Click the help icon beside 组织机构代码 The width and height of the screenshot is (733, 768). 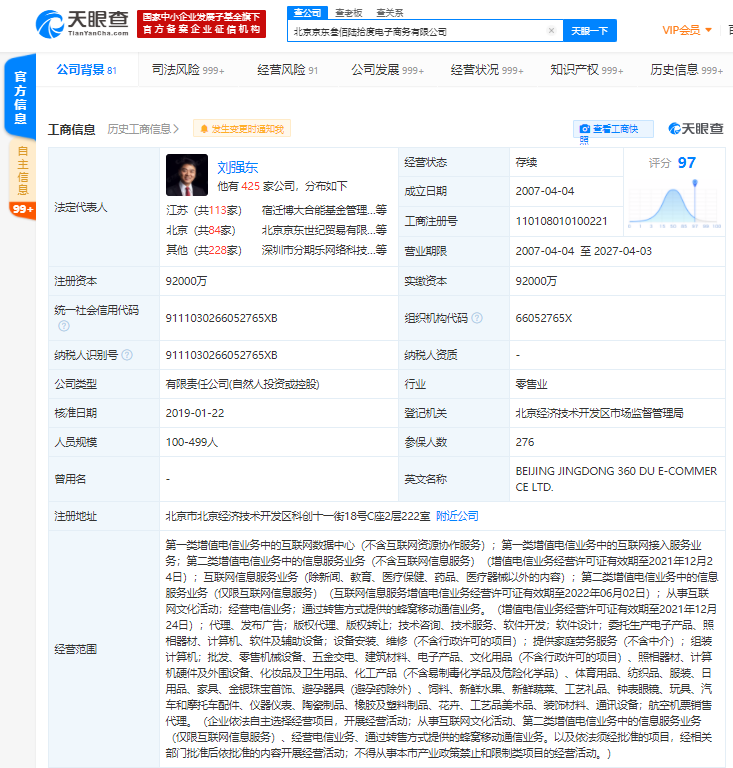[x=477, y=318]
